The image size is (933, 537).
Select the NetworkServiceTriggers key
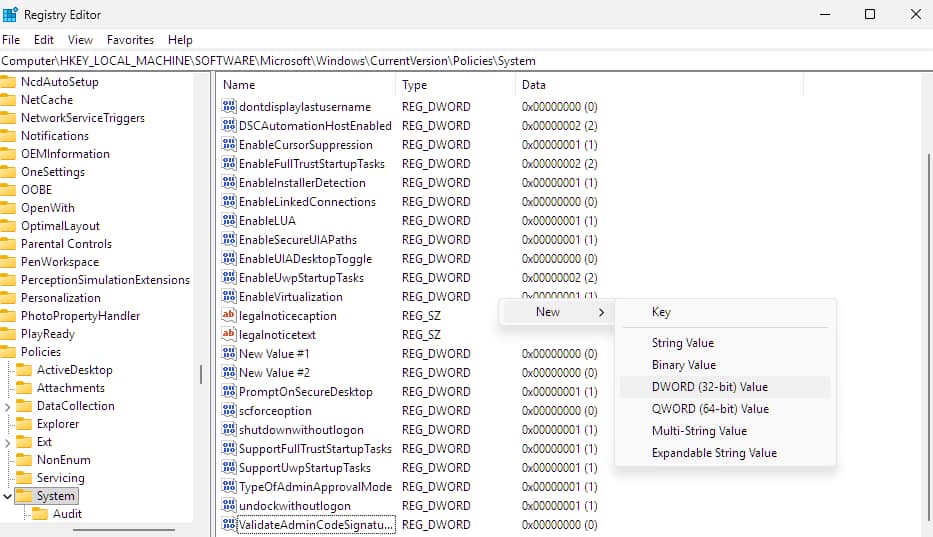tap(83, 118)
